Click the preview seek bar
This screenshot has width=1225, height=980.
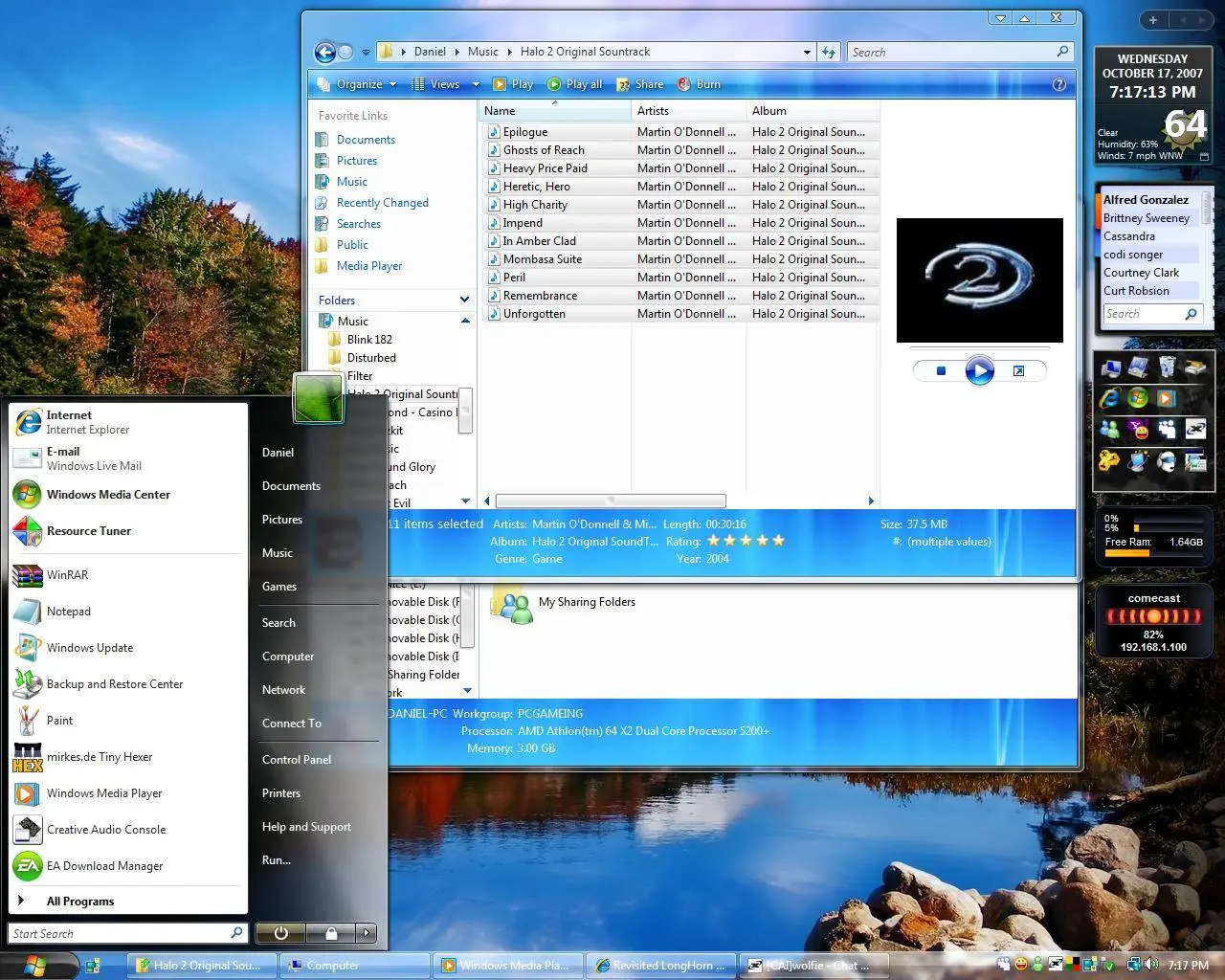(x=979, y=348)
